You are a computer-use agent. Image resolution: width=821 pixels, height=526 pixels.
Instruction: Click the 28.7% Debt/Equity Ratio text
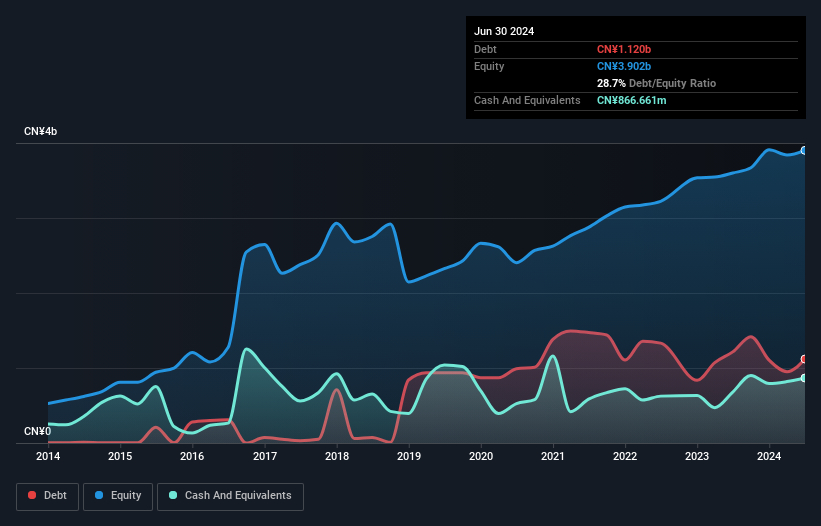[656, 83]
